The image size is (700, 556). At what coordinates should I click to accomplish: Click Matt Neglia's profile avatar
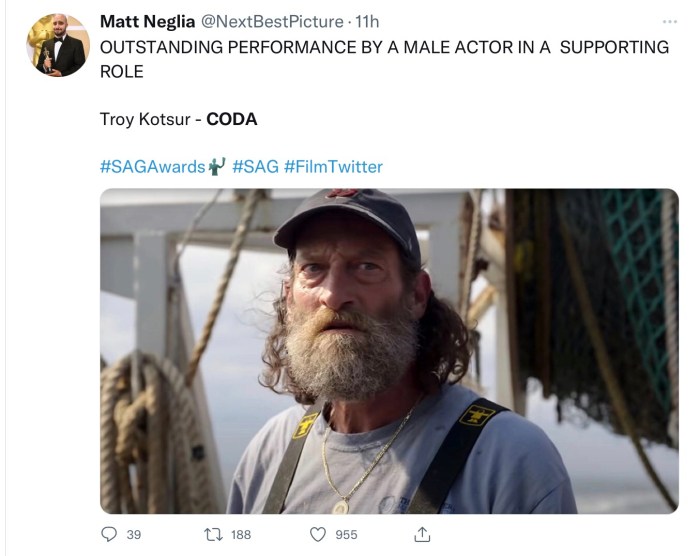click(57, 45)
